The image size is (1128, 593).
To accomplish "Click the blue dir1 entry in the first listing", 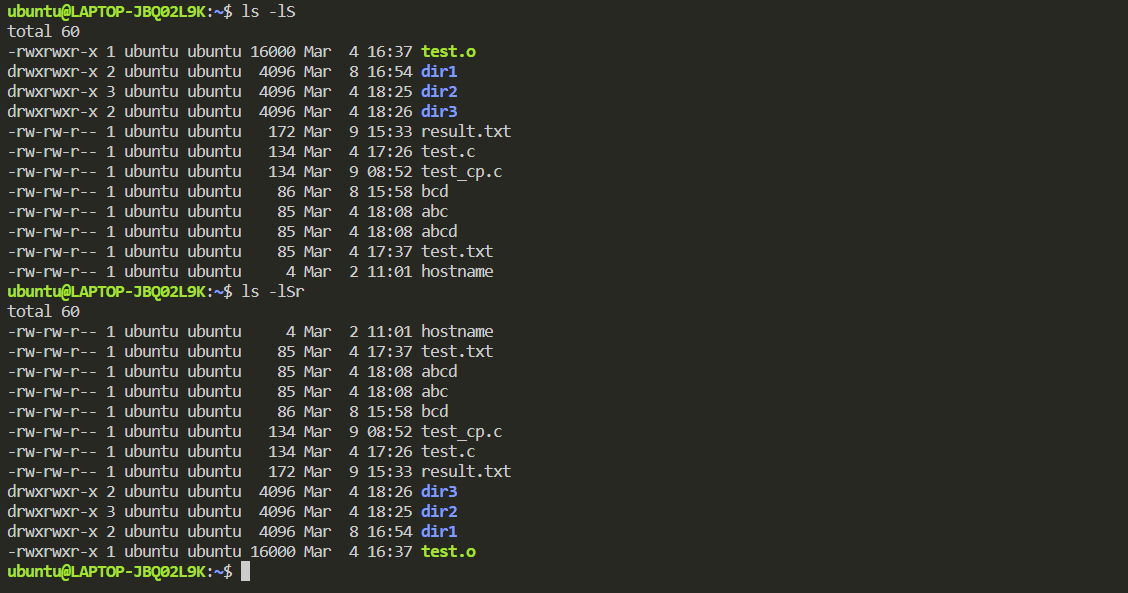I will 439,72.
